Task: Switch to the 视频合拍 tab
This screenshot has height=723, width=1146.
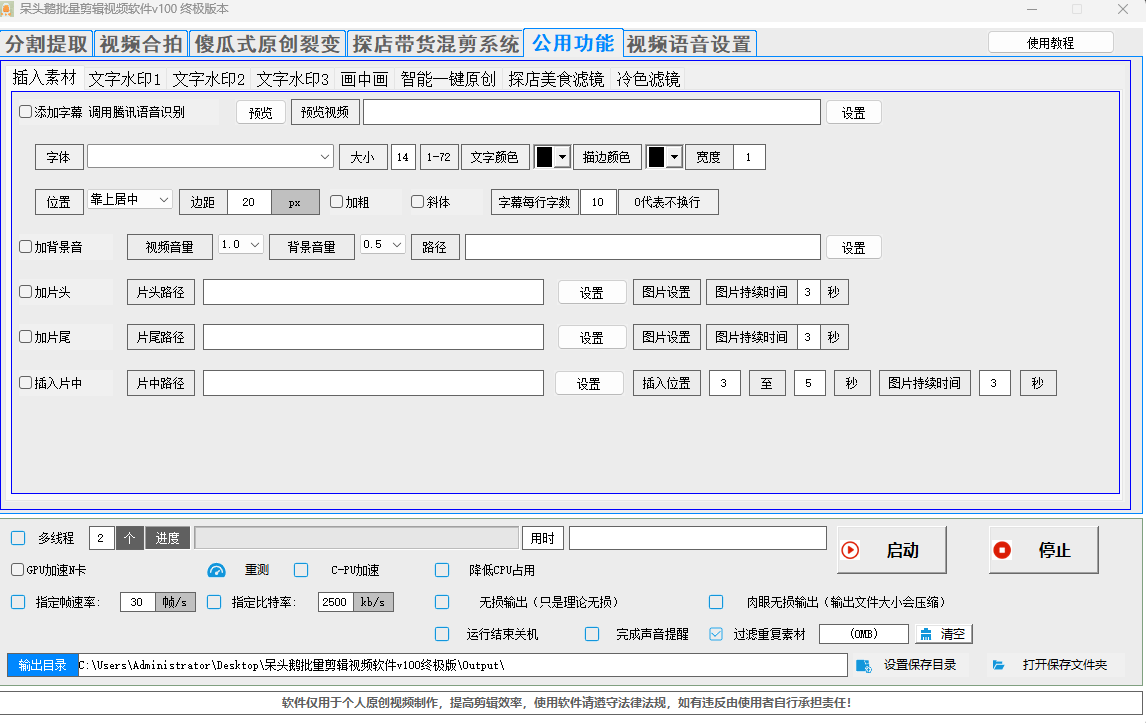Action: point(141,44)
